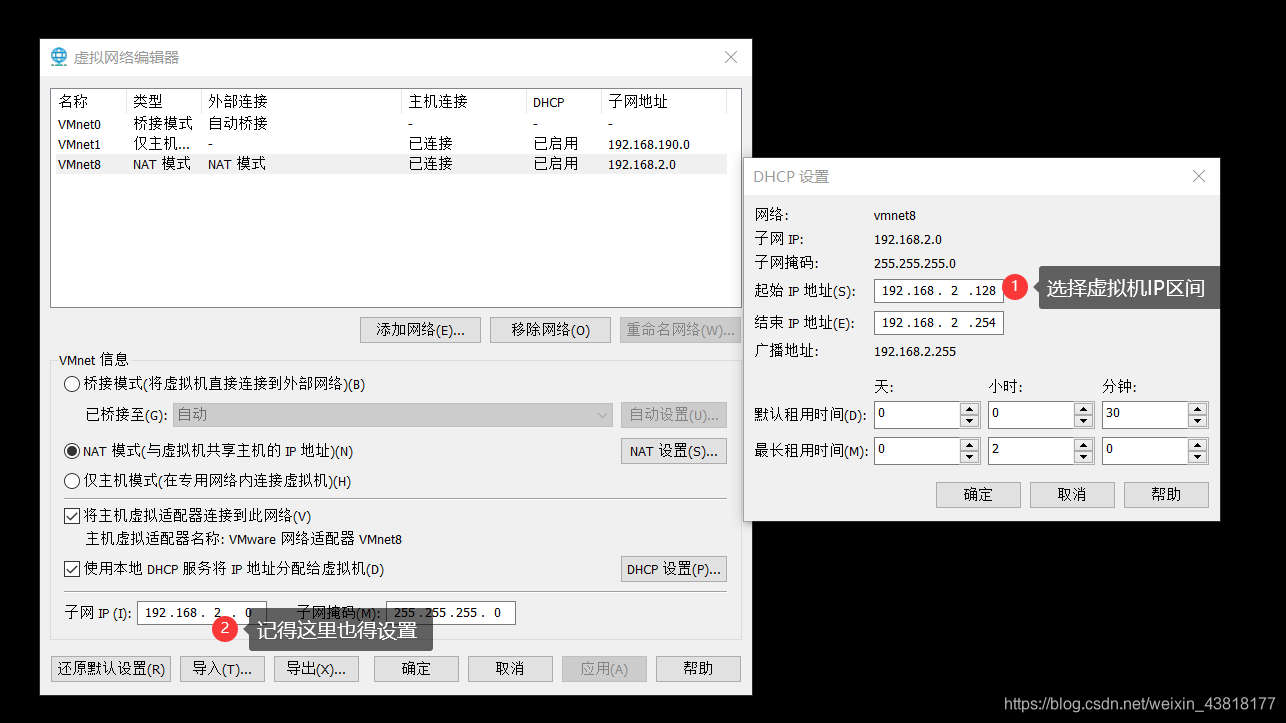1286x723 pixels.
Task: Select the VMnet8 row
Action: click(390, 164)
